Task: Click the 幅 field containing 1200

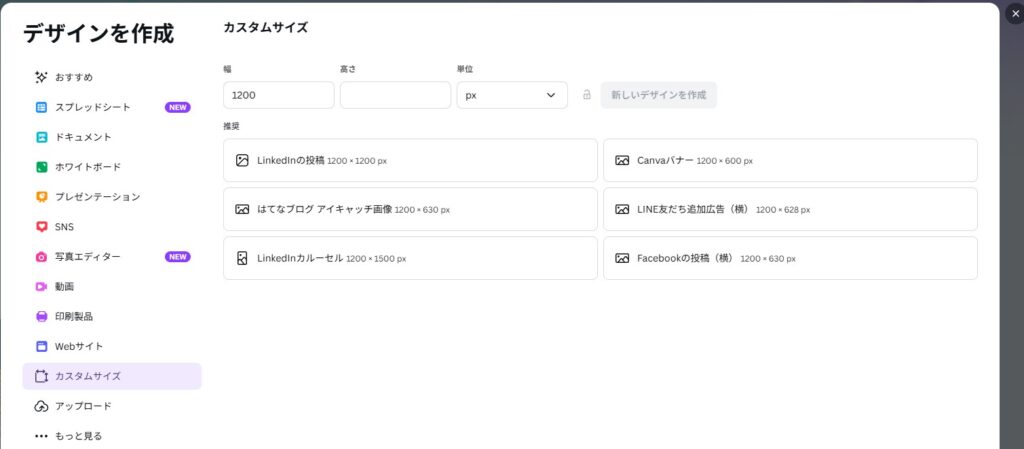Action: [x=278, y=95]
